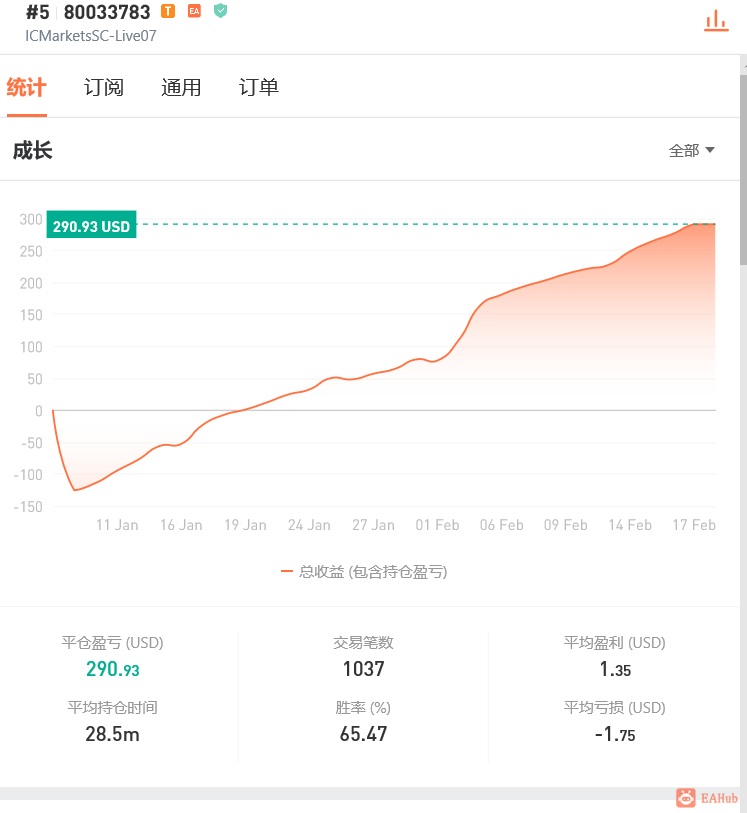This screenshot has height=813, width=747.
Task: Click the 11 Jan axis label
Action: (x=117, y=525)
